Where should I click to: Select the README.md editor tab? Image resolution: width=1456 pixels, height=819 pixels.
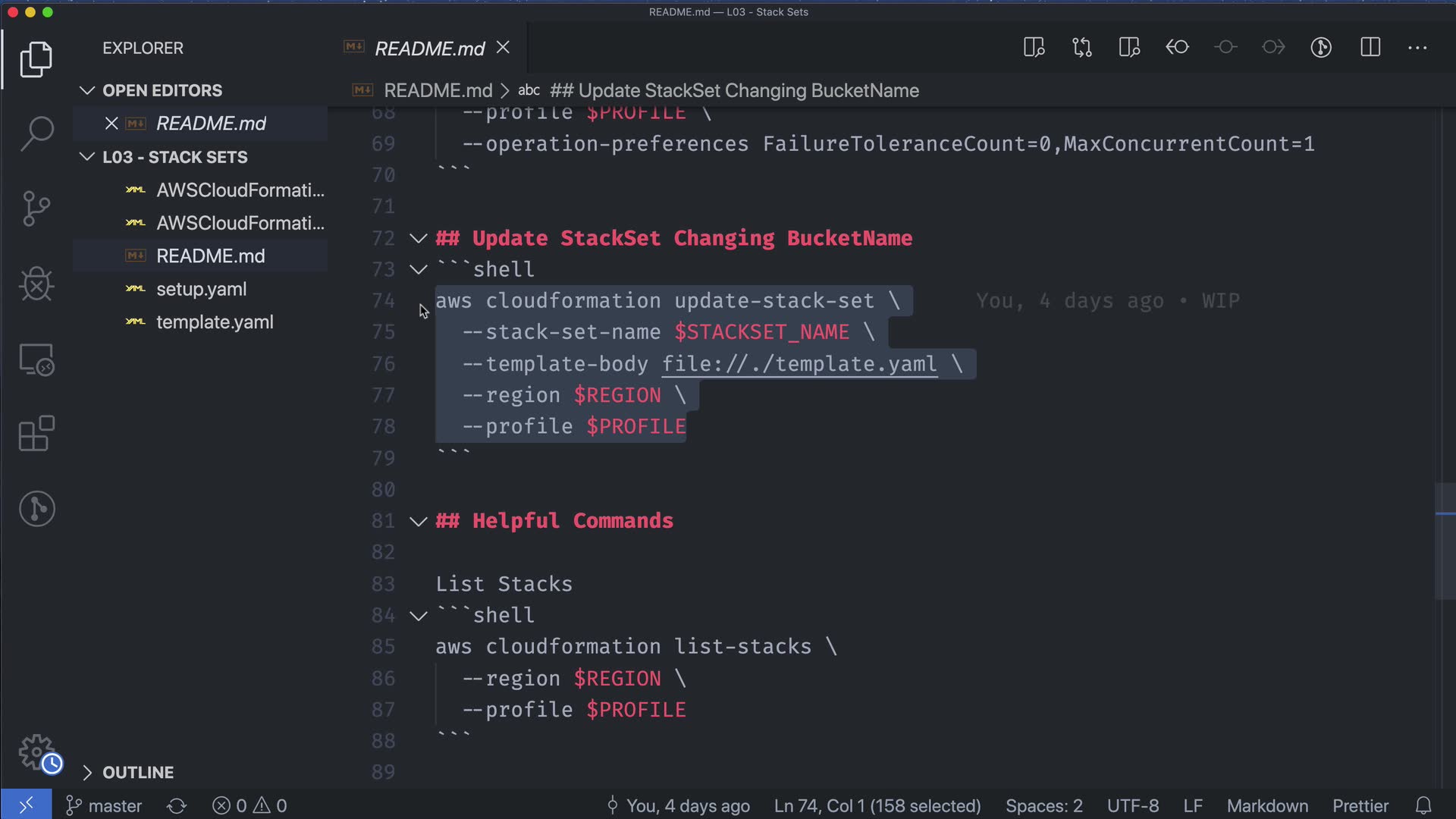click(428, 49)
